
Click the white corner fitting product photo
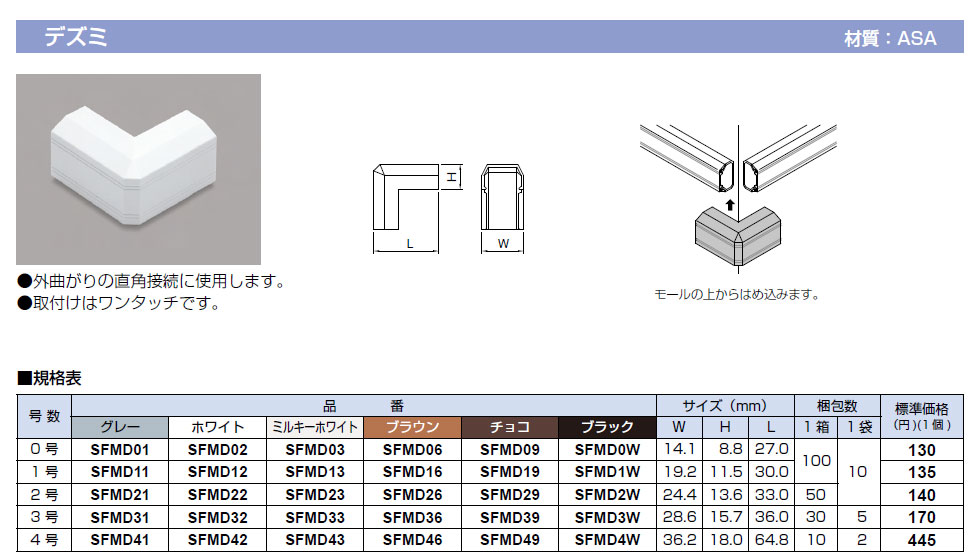[x=138, y=169]
